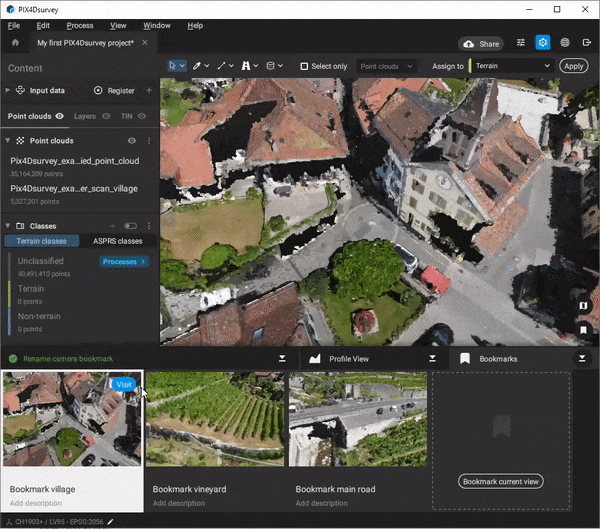Click the Share button
Image resolution: width=600 pixels, height=529 pixels.
pos(481,44)
